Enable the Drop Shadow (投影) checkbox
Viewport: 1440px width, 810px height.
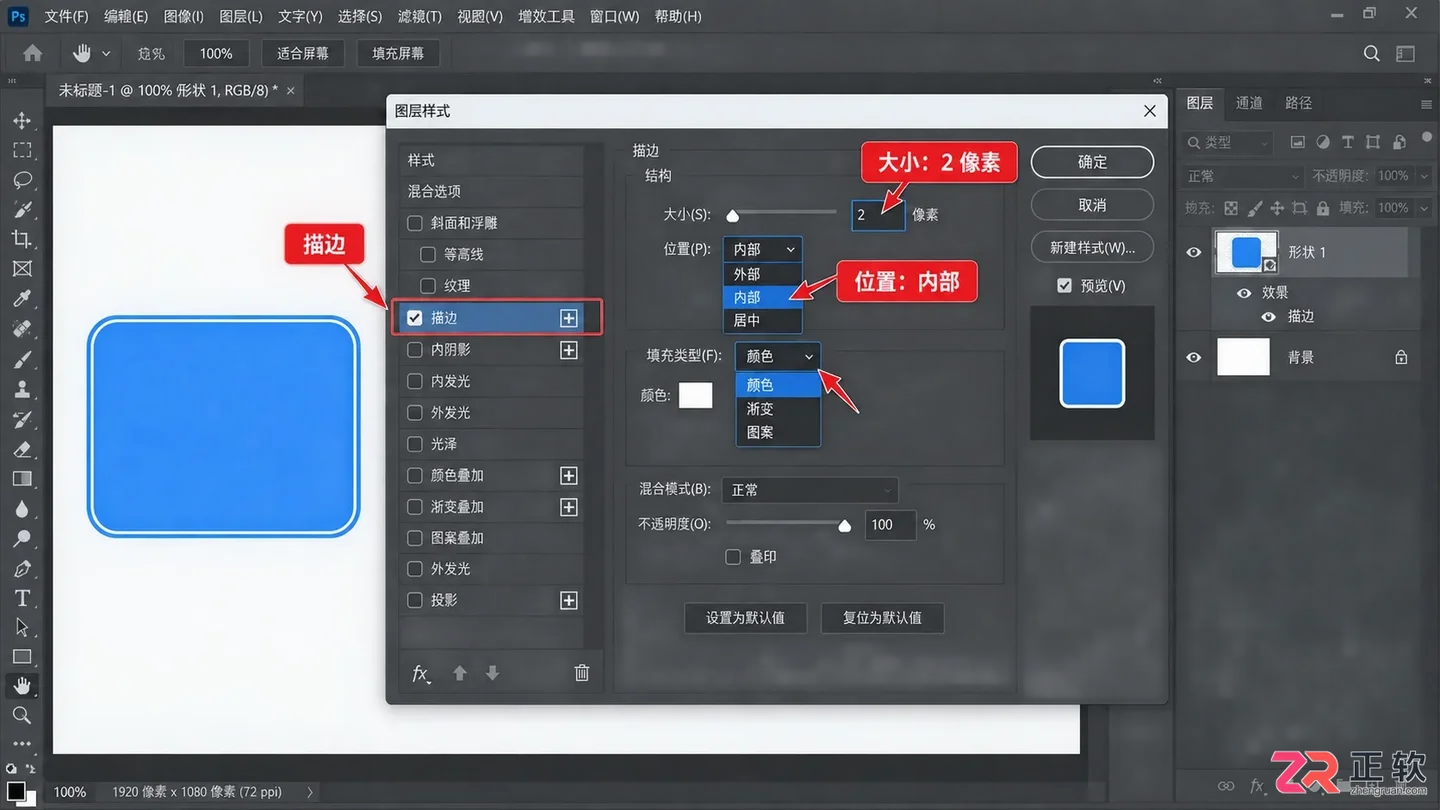(x=415, y=600)
